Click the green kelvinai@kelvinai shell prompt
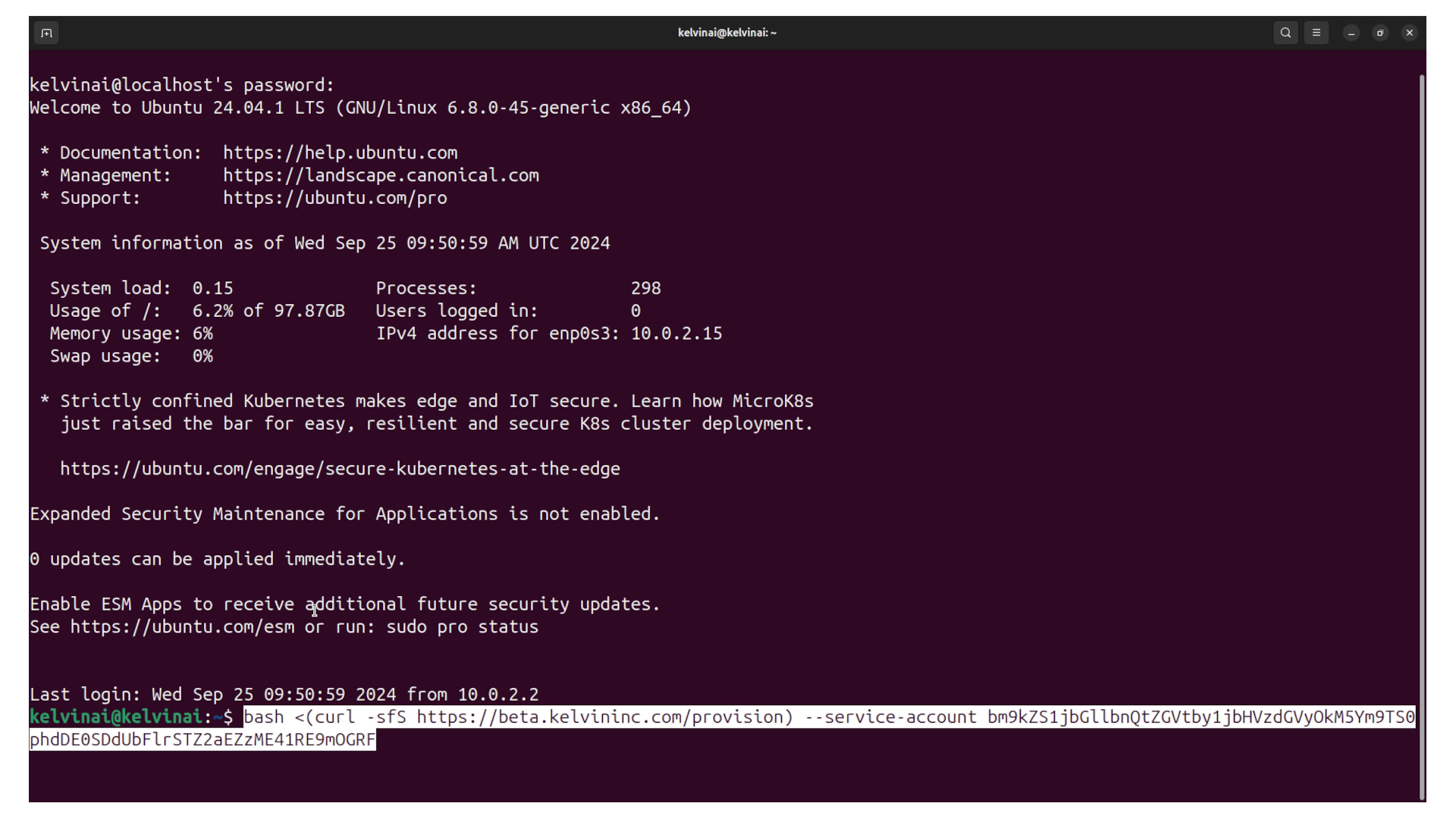 116,717
